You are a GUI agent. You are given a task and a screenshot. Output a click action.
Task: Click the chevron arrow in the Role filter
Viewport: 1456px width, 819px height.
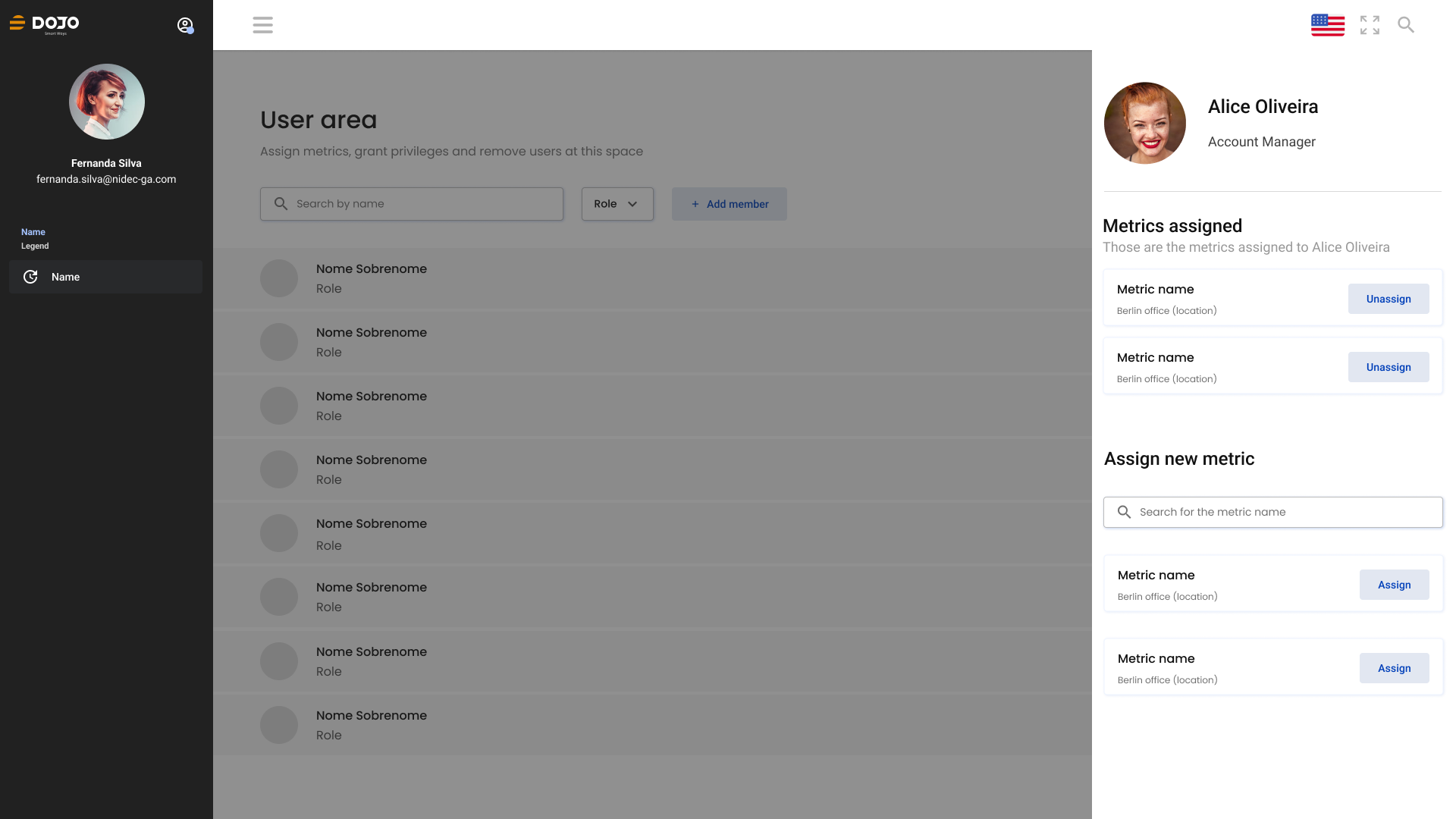click(632, 204)
